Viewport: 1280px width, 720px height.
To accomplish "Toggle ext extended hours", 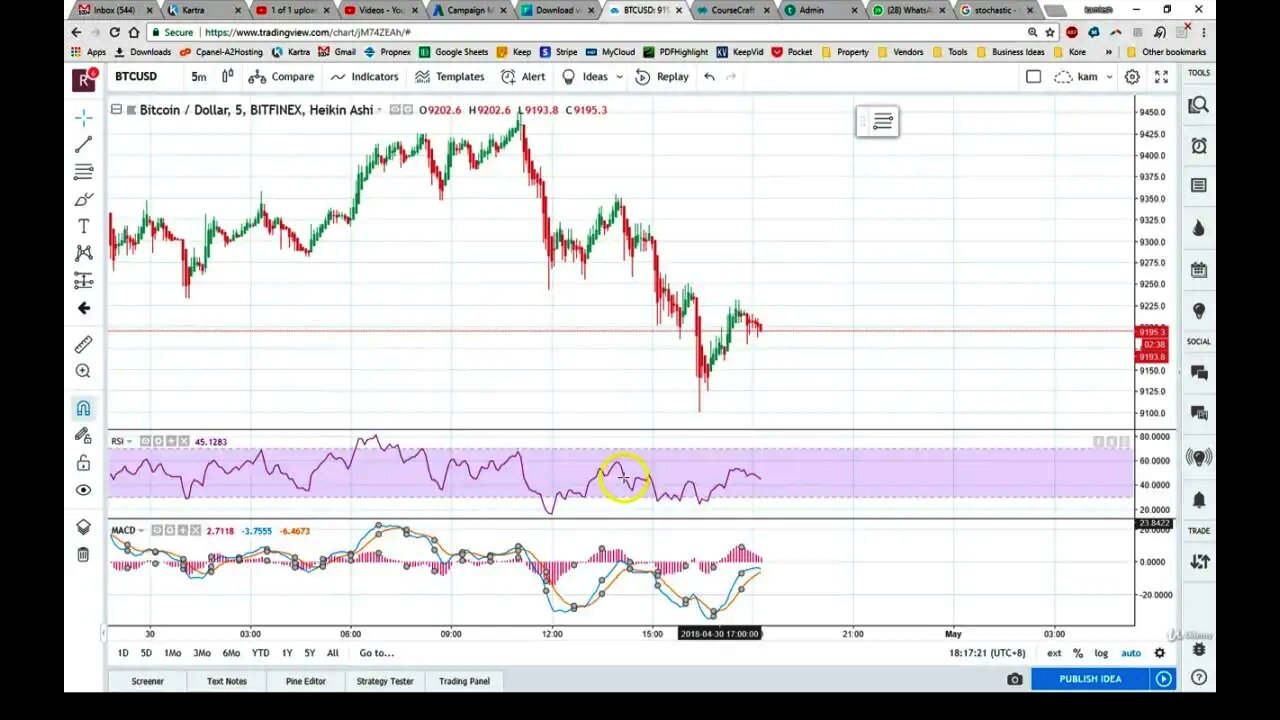I will pos(1054,653).
